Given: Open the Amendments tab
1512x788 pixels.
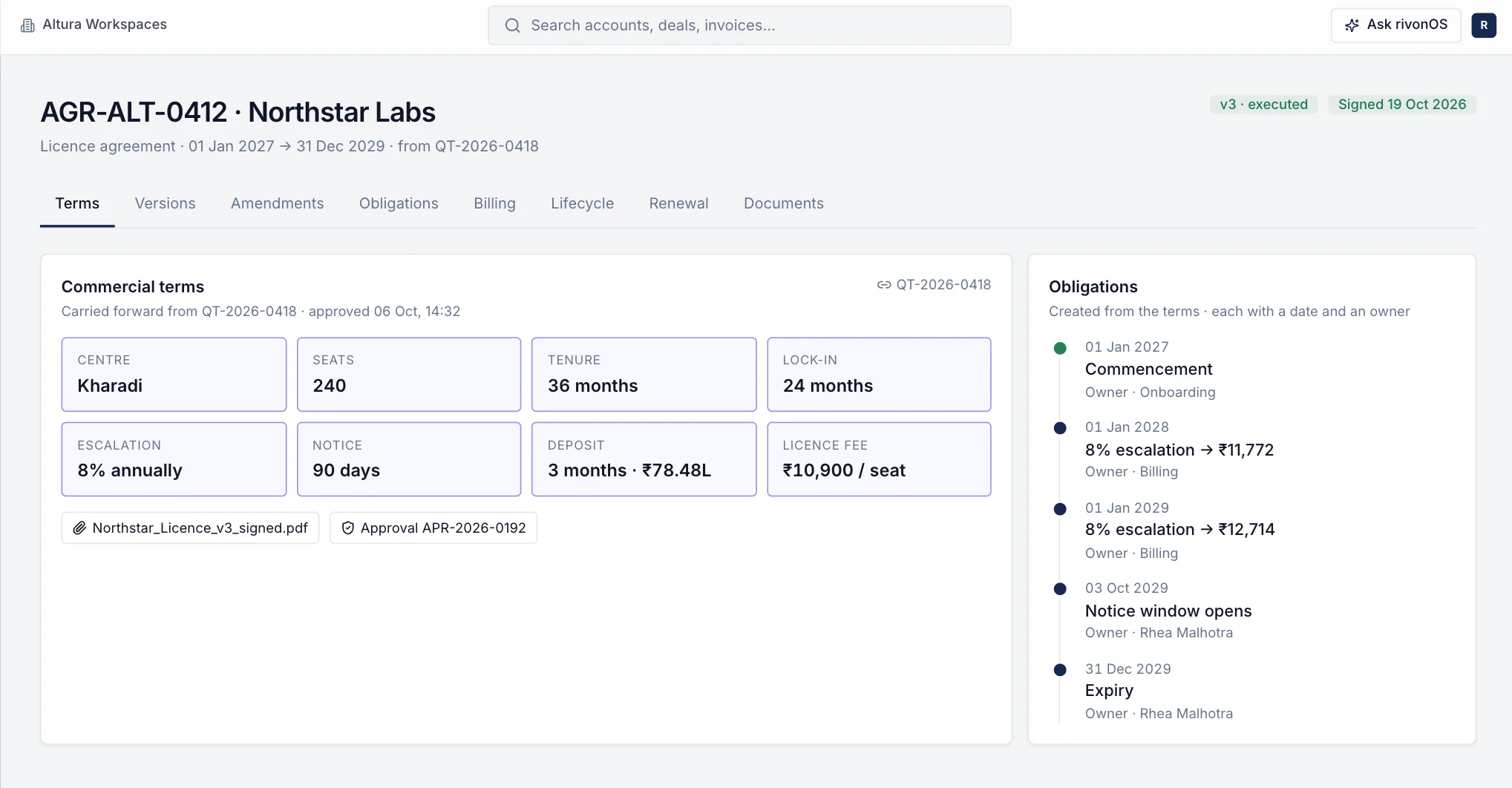Looking at the screenshot, I should click(x=277, y=203).
